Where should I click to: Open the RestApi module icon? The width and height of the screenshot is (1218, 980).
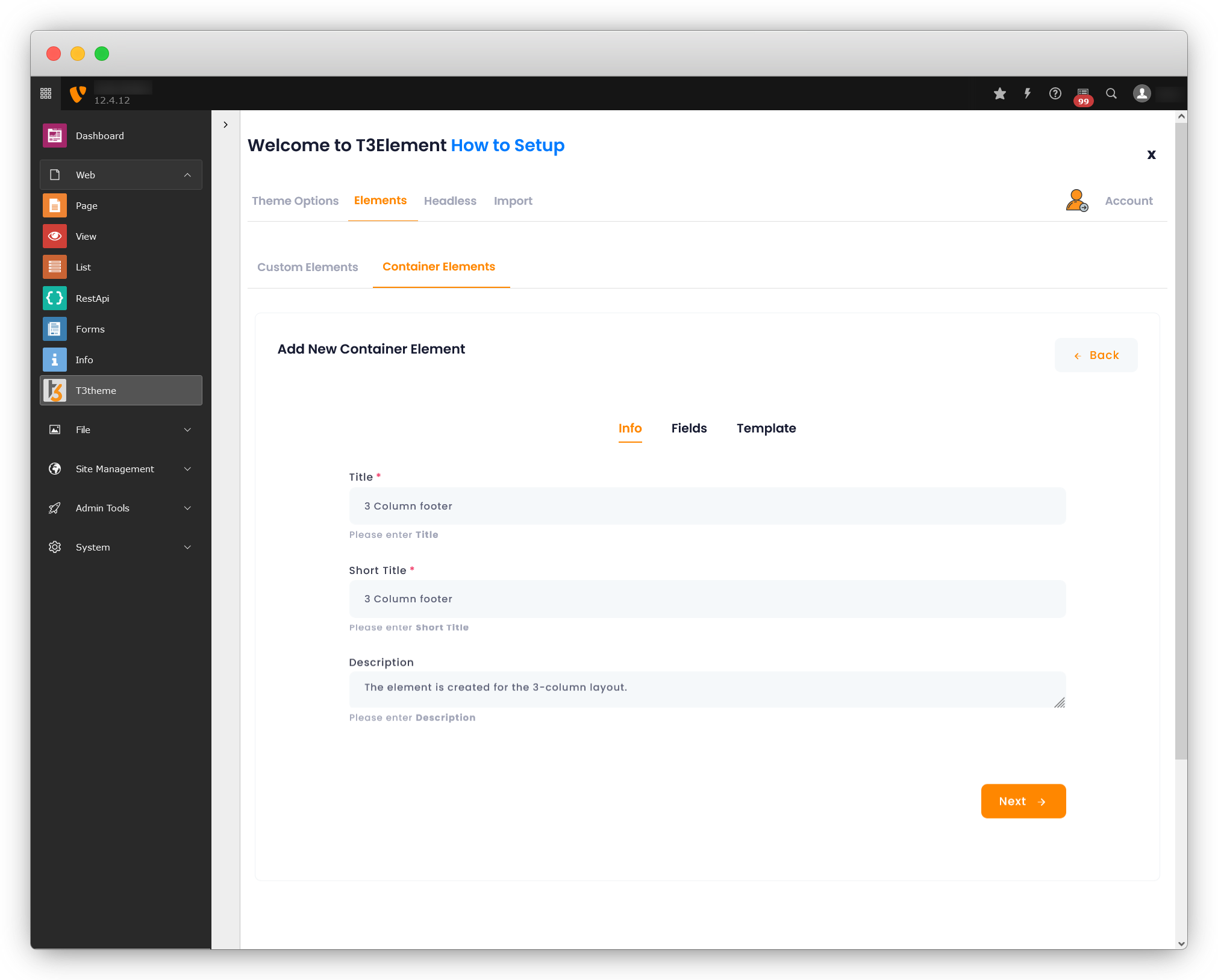coord(55,298)
